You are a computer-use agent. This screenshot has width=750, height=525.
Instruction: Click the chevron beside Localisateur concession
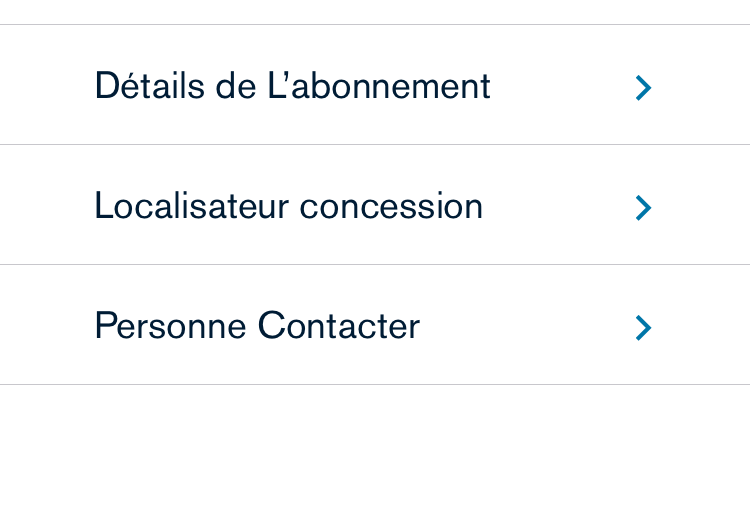pyautogui.click(x=643, y=208)
